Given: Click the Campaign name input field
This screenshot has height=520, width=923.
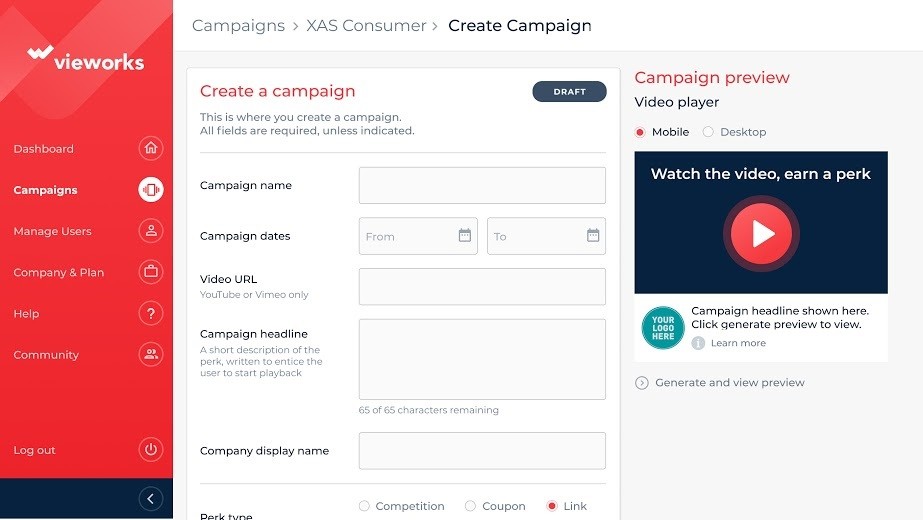Looking at the screenshot, I should pyautogui.click(x=482, y=185).
